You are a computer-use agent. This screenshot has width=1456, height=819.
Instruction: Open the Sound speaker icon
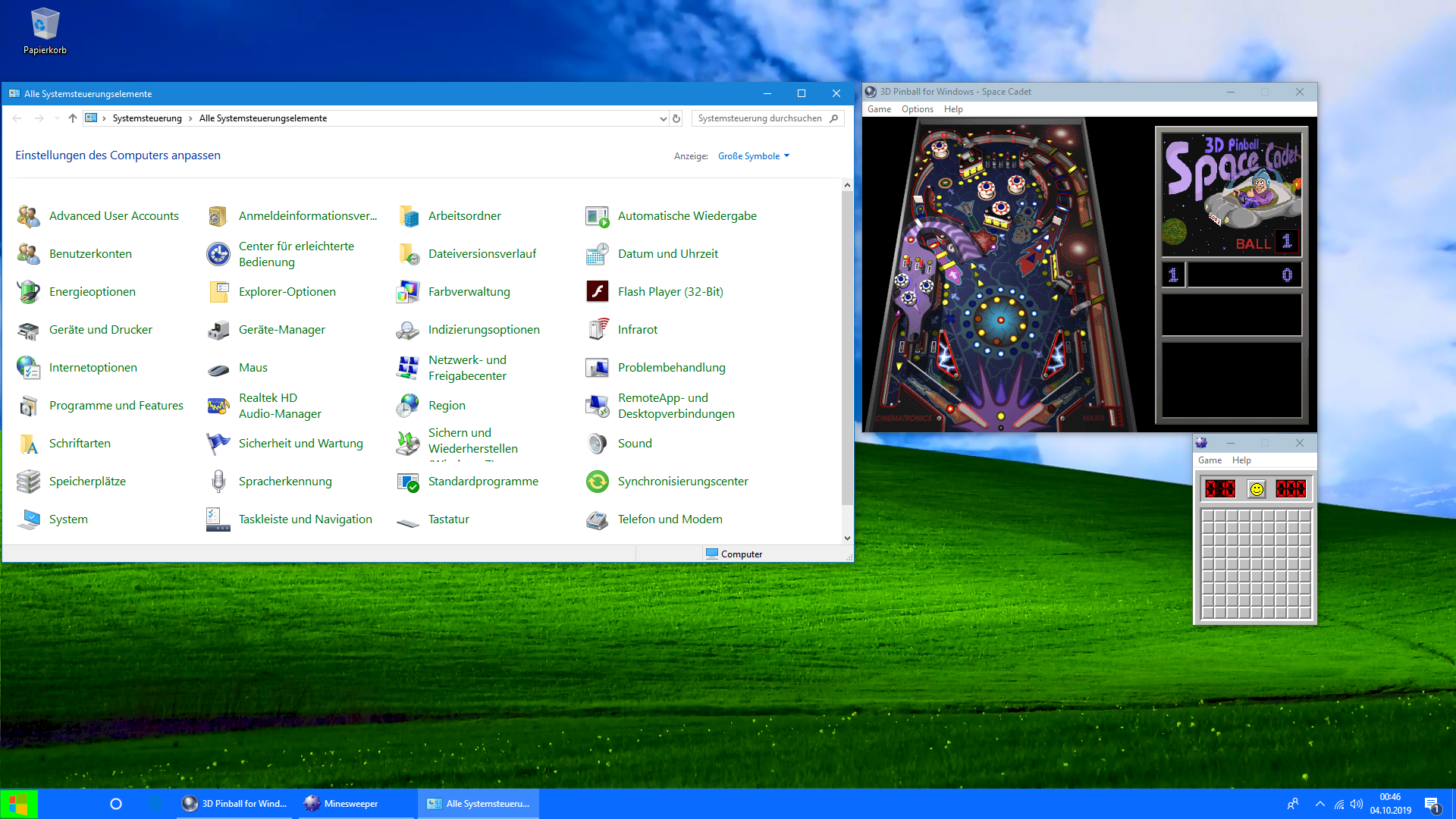[x=598, y=444]
